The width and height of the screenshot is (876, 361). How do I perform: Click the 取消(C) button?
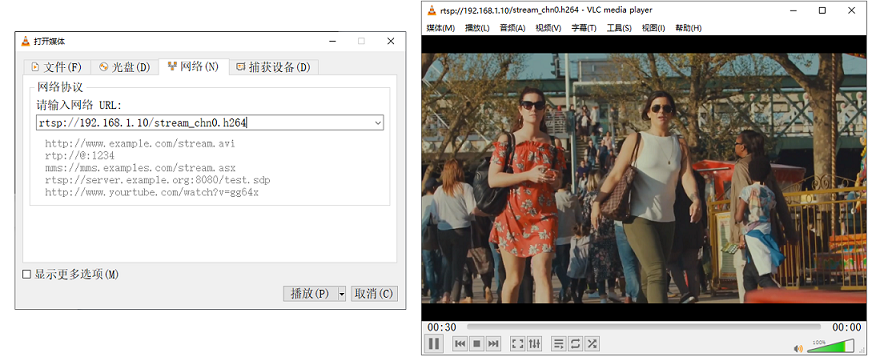374,293
